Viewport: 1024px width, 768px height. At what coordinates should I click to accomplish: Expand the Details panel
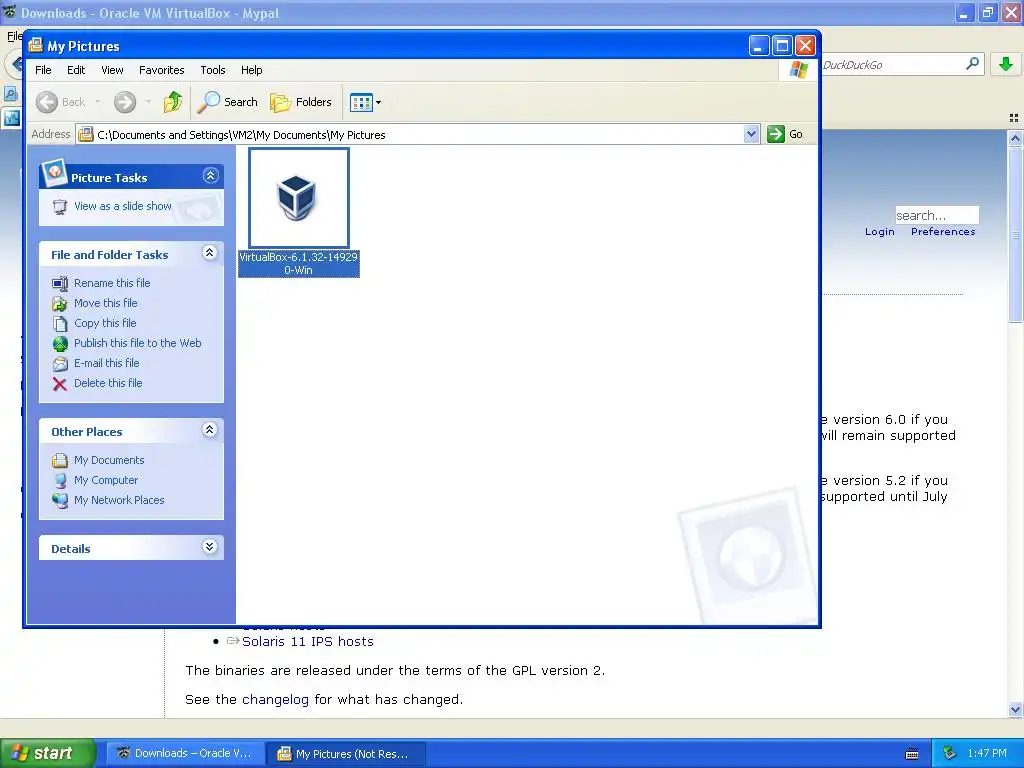tap(210, 547)
